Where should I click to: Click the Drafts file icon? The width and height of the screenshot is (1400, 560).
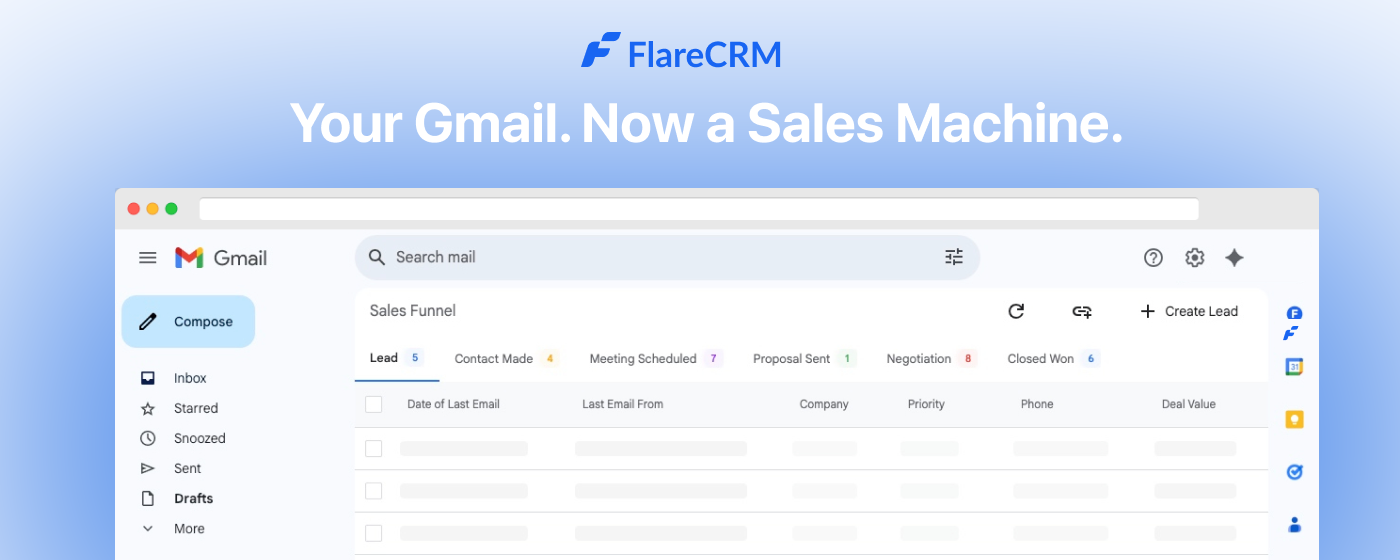pos(148,498)
